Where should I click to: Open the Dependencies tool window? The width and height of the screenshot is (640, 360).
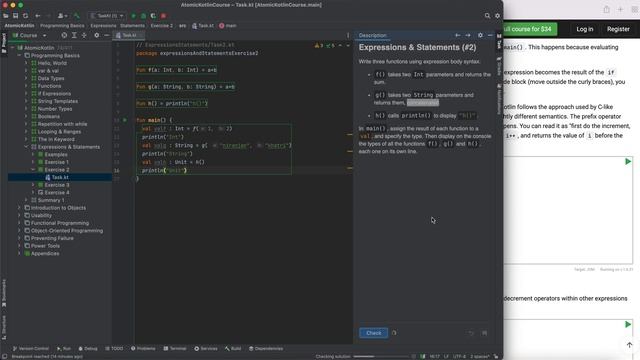pyautogui.click(x=266, y=349)
